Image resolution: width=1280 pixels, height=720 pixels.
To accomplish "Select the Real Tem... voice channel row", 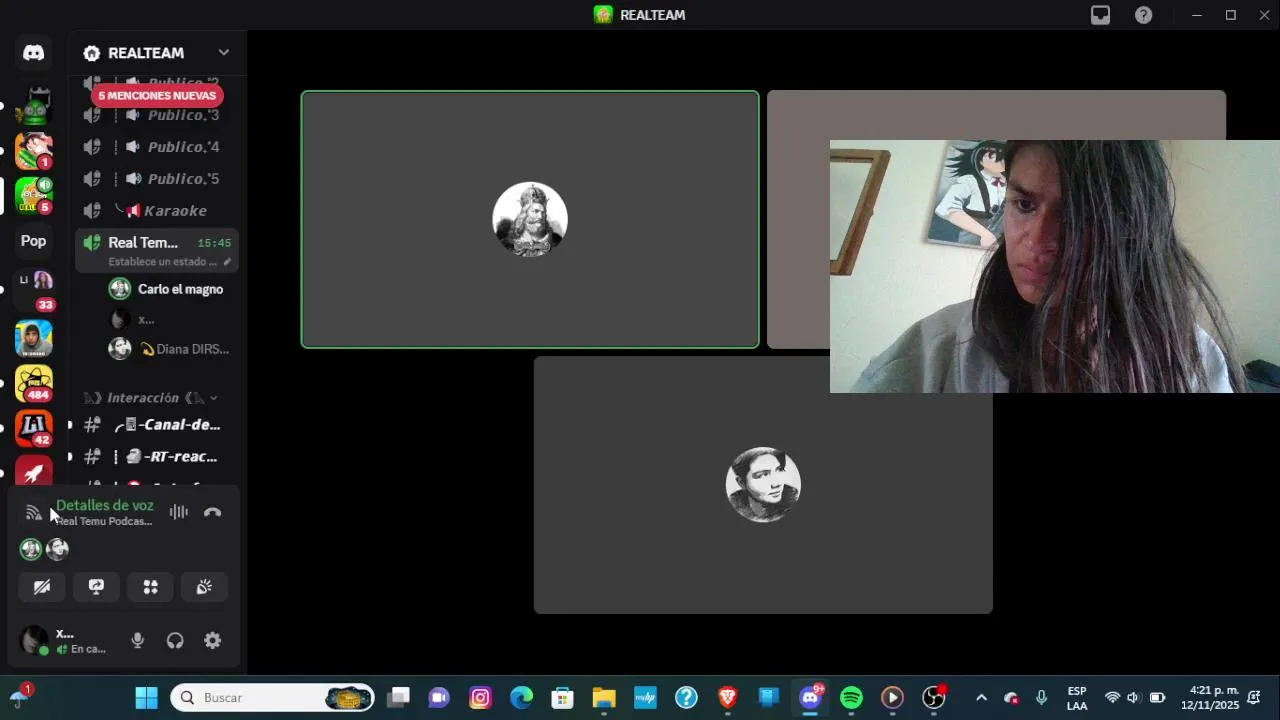I will pos(157,250).
